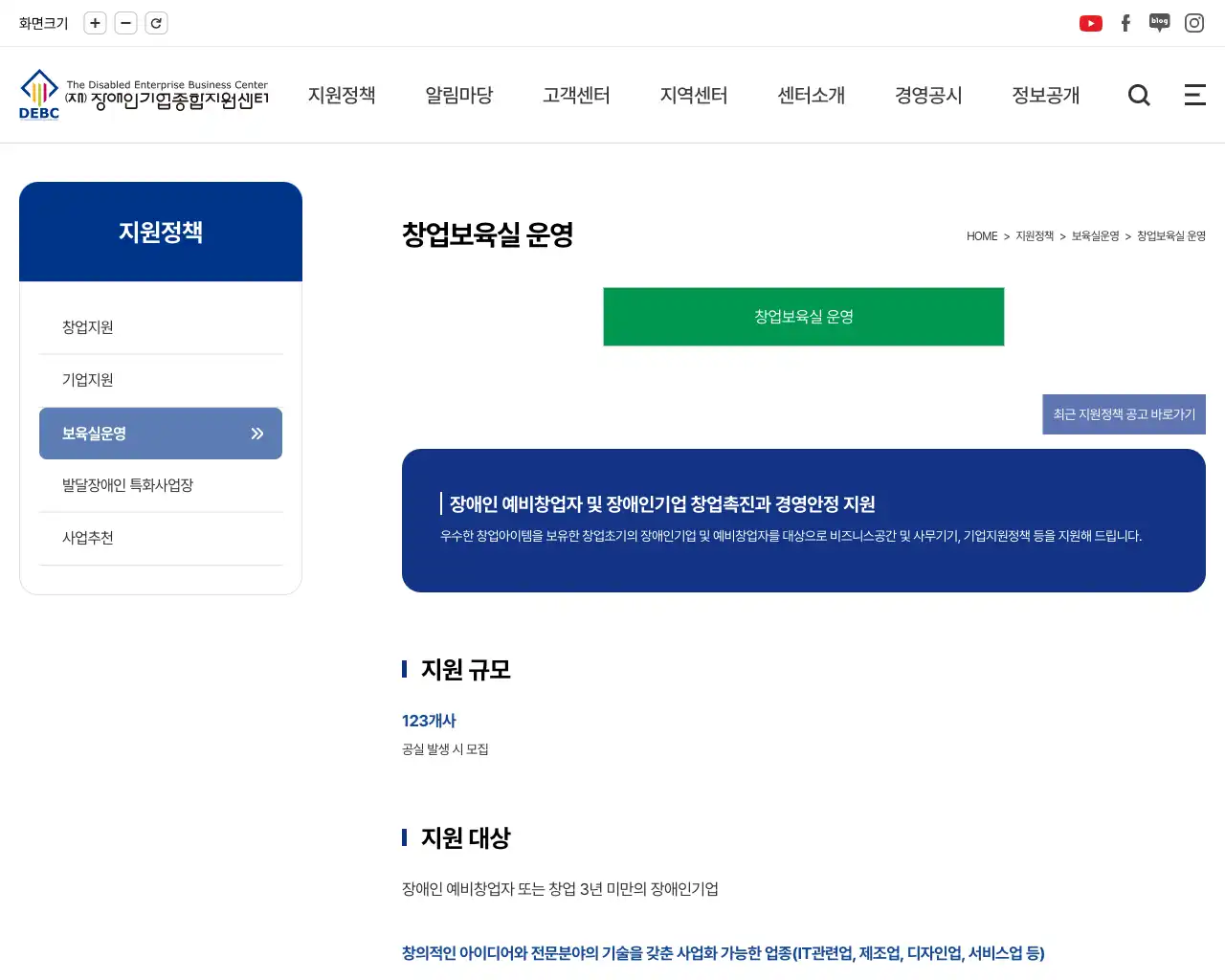Select 기업지원 in sidebar
Screen dimensions: 1225x980
[x=161, y=380]
